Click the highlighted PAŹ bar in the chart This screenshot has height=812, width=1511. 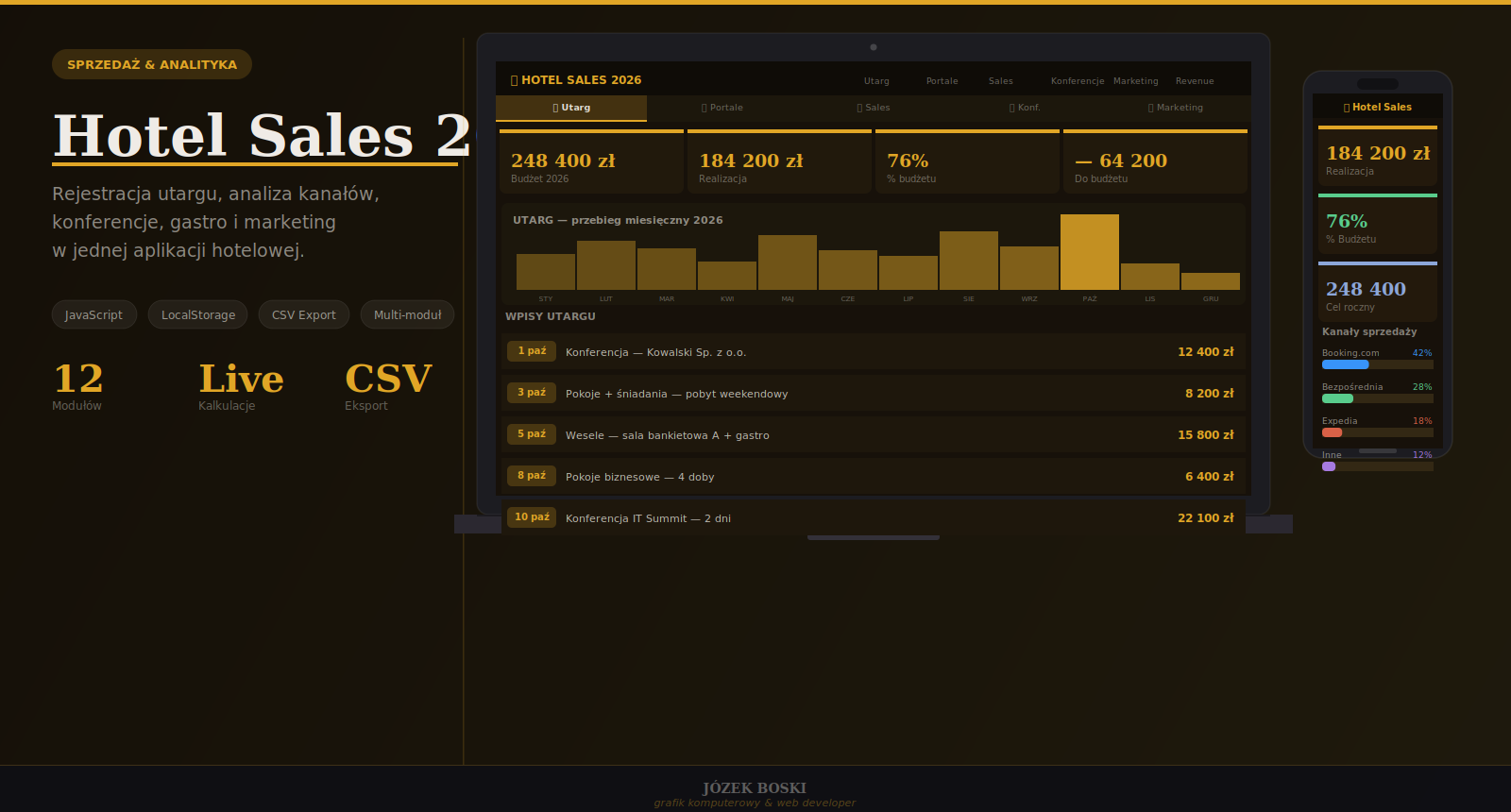click(1090, 252)
